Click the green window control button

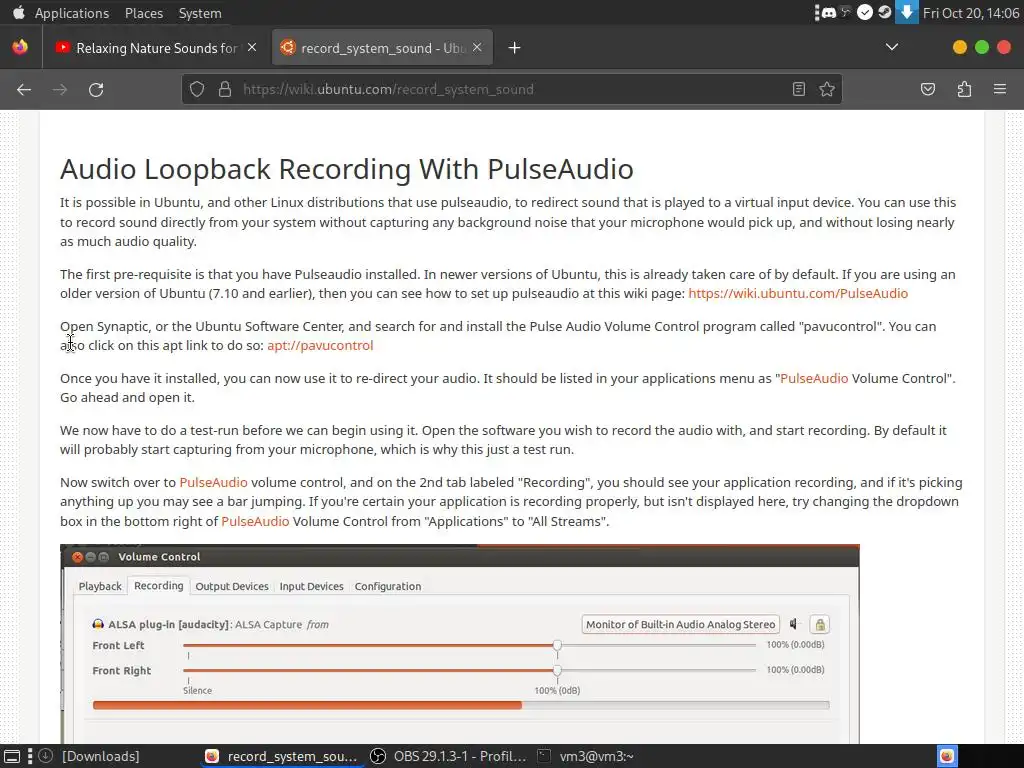point(982,47)
